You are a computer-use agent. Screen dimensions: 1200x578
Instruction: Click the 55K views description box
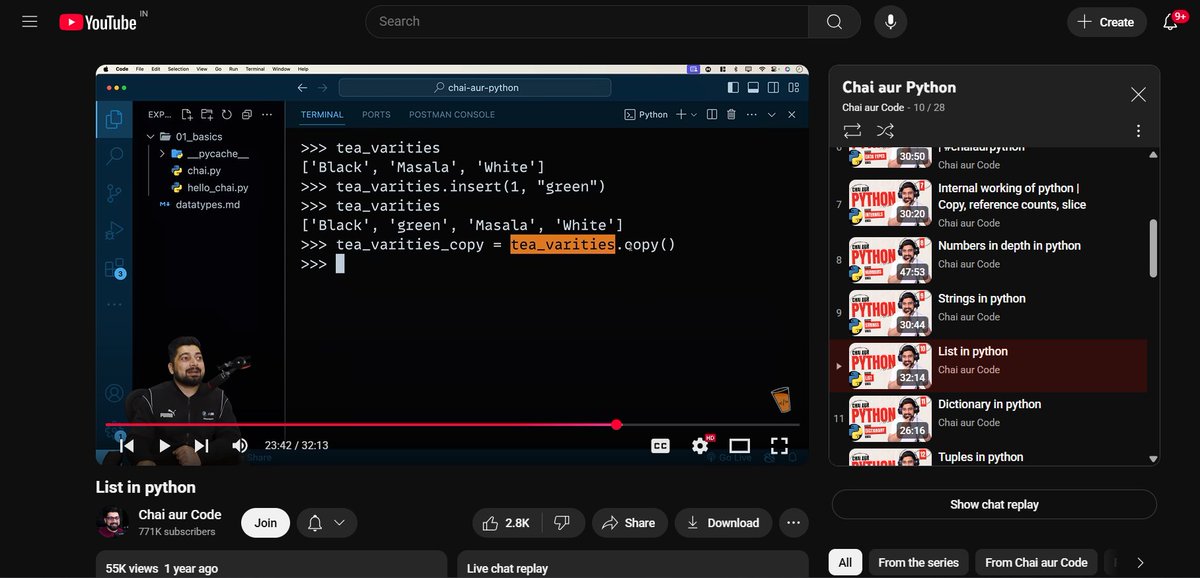[271, 563]
